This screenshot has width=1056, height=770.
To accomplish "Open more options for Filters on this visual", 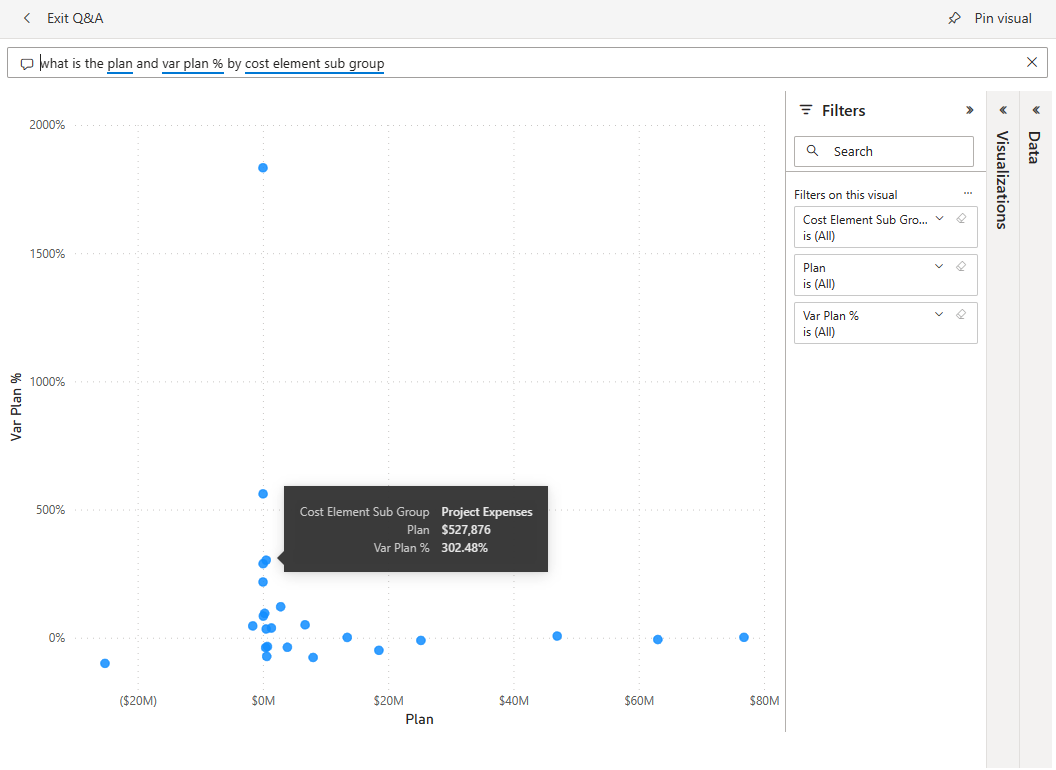I will click(966, 193).
